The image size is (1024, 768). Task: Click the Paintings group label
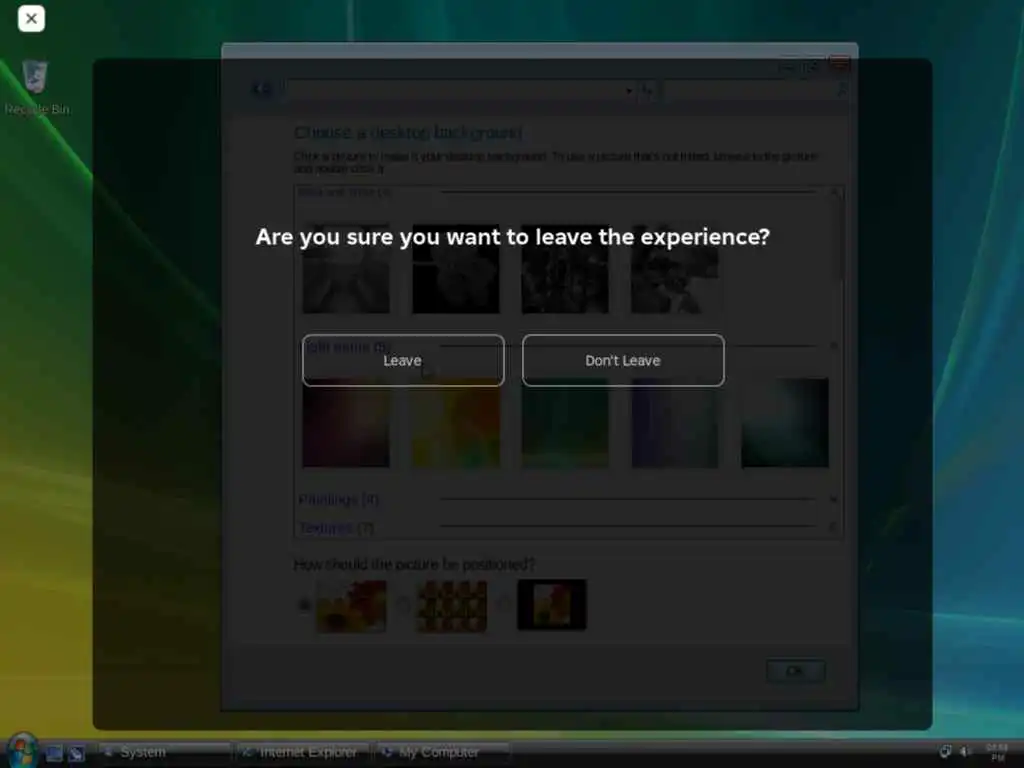[x=338, y=500]
